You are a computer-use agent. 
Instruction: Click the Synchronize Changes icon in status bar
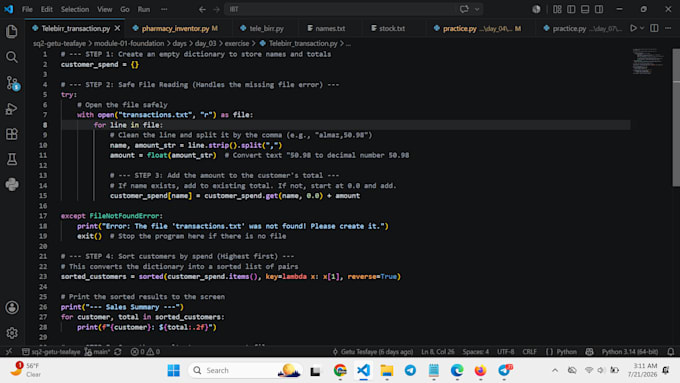118,352
